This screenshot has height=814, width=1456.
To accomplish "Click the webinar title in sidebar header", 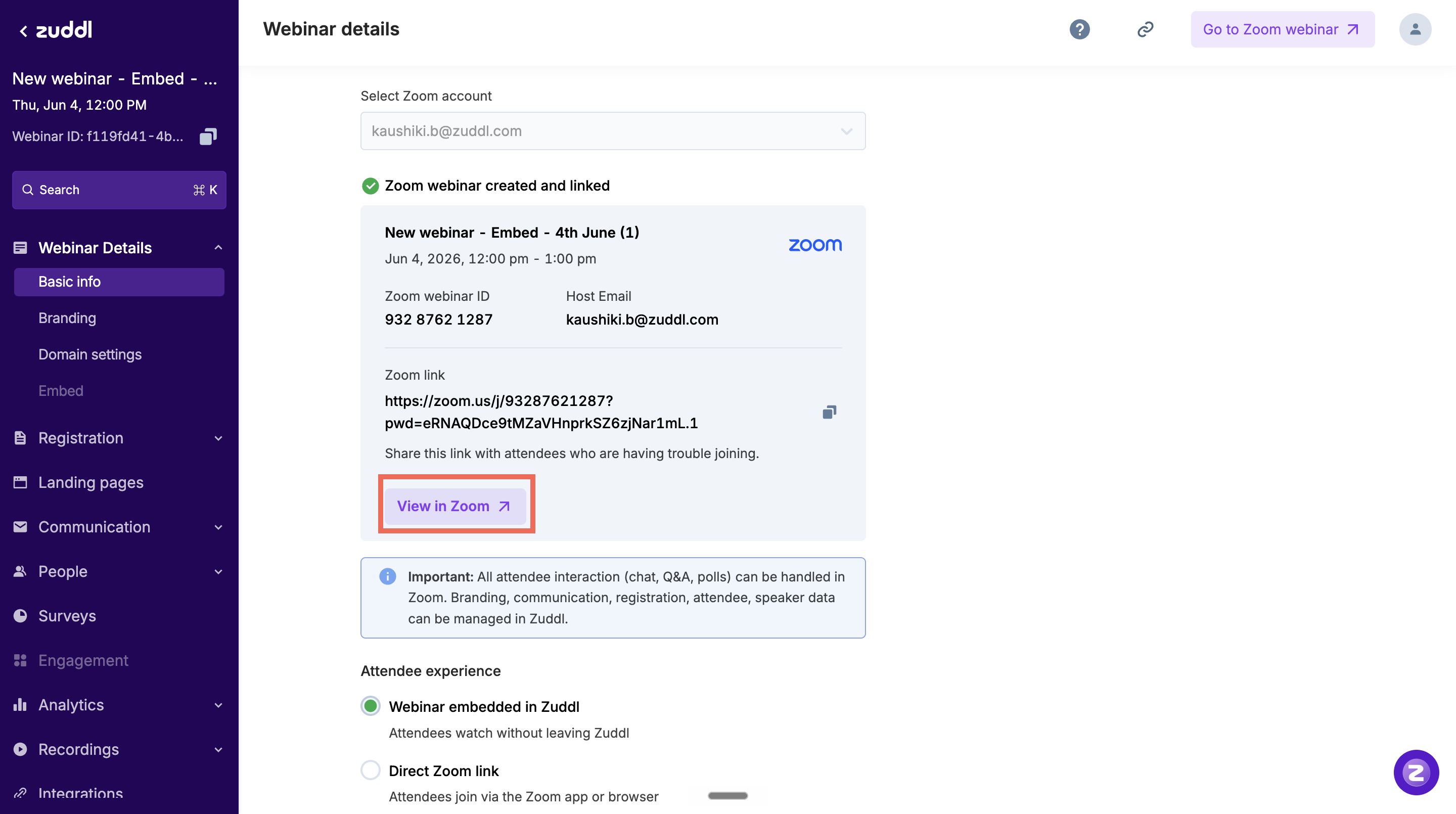I will point(115,78).
